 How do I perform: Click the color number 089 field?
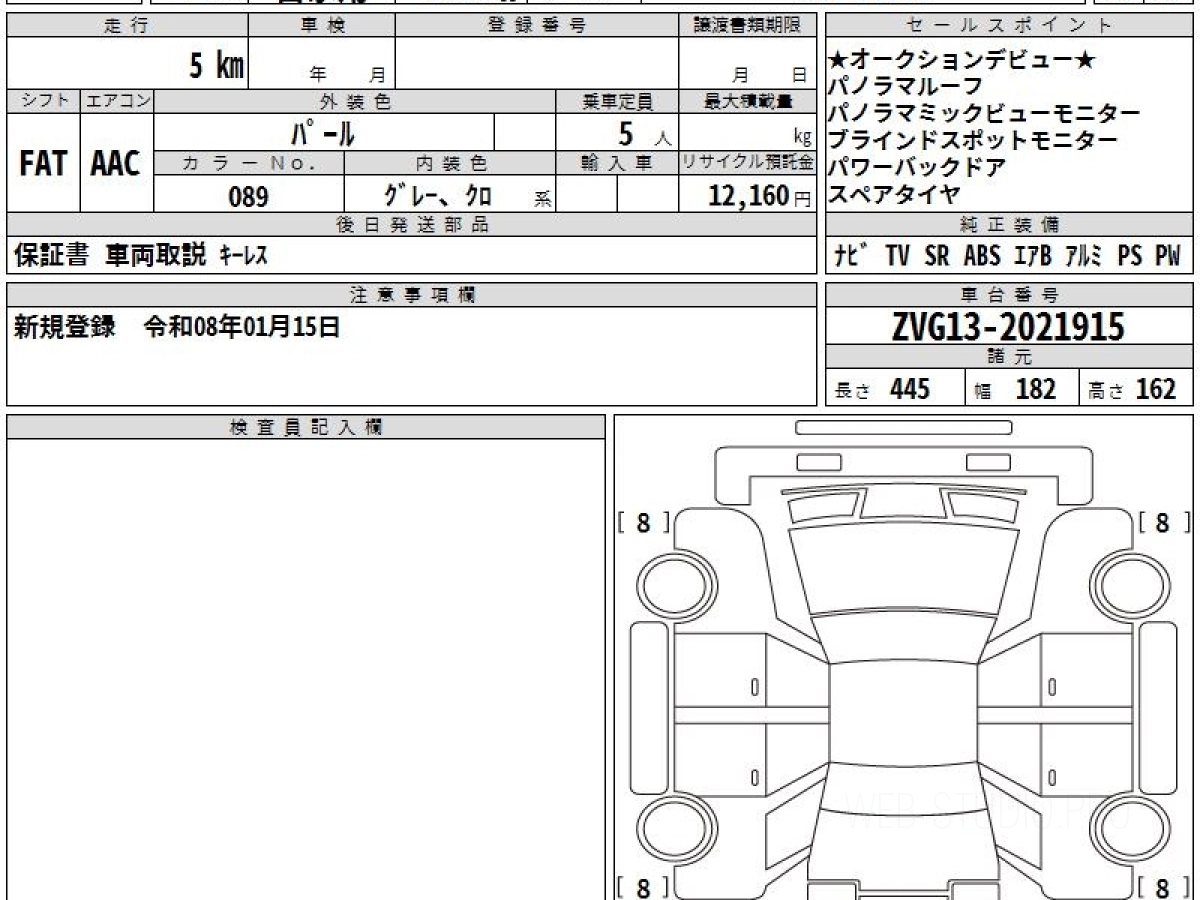[249, 197]
